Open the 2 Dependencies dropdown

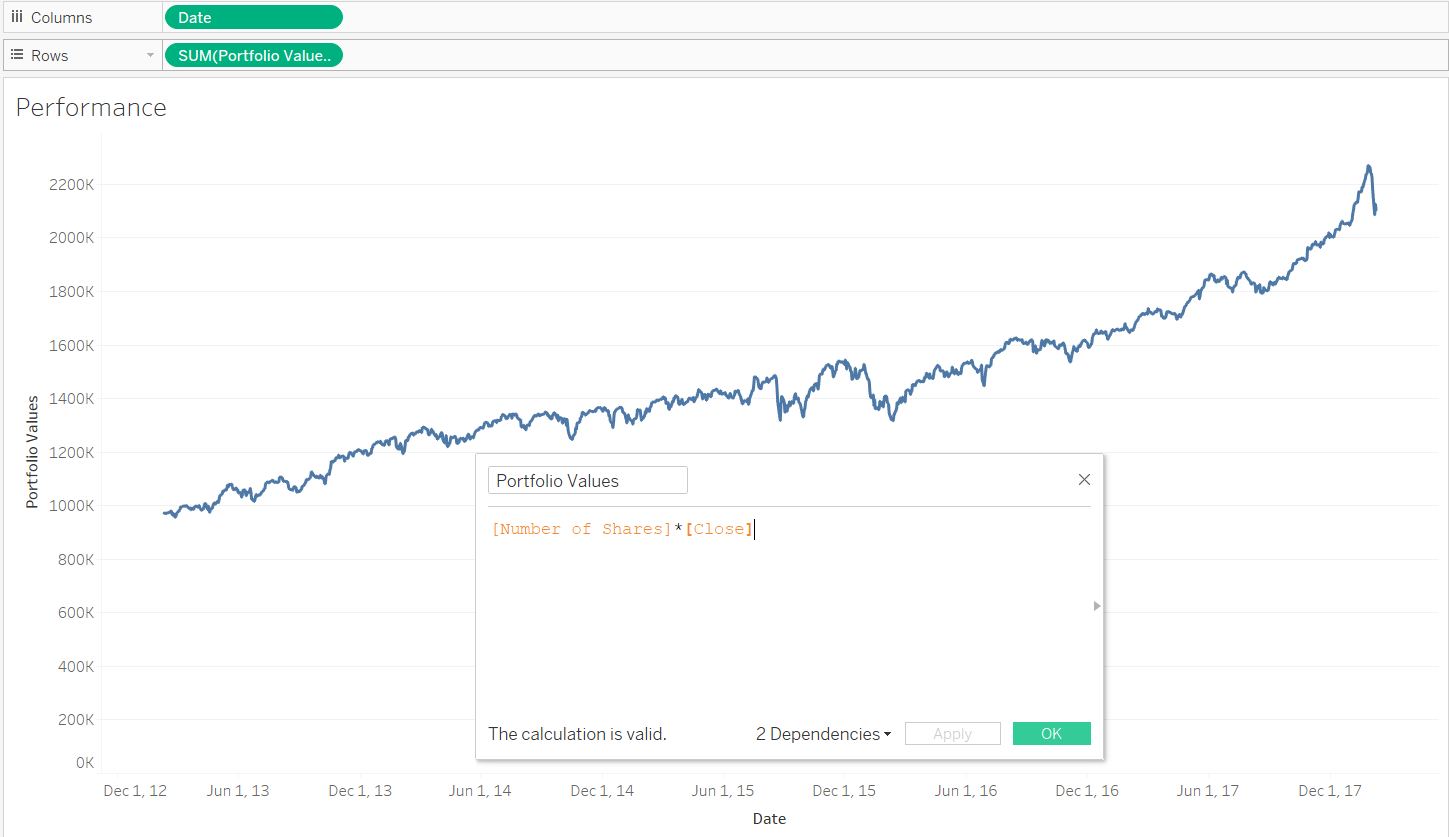point(823,734)
